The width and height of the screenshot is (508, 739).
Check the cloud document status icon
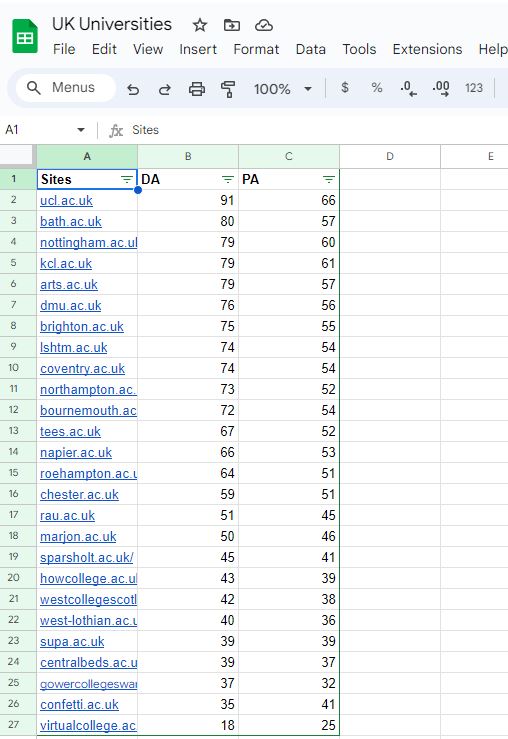coord(264,25)
